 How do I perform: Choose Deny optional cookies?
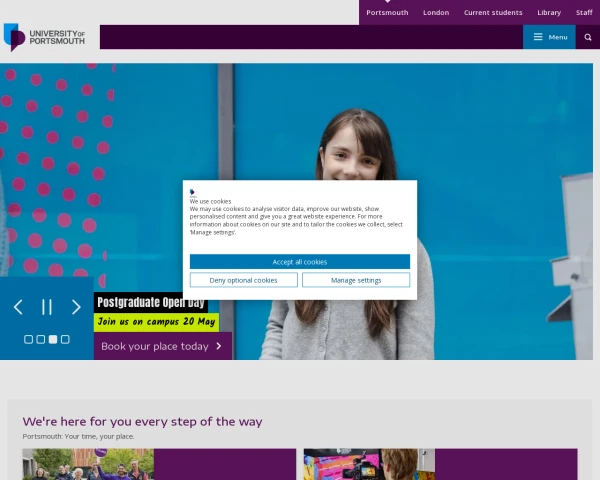[243, 280]
